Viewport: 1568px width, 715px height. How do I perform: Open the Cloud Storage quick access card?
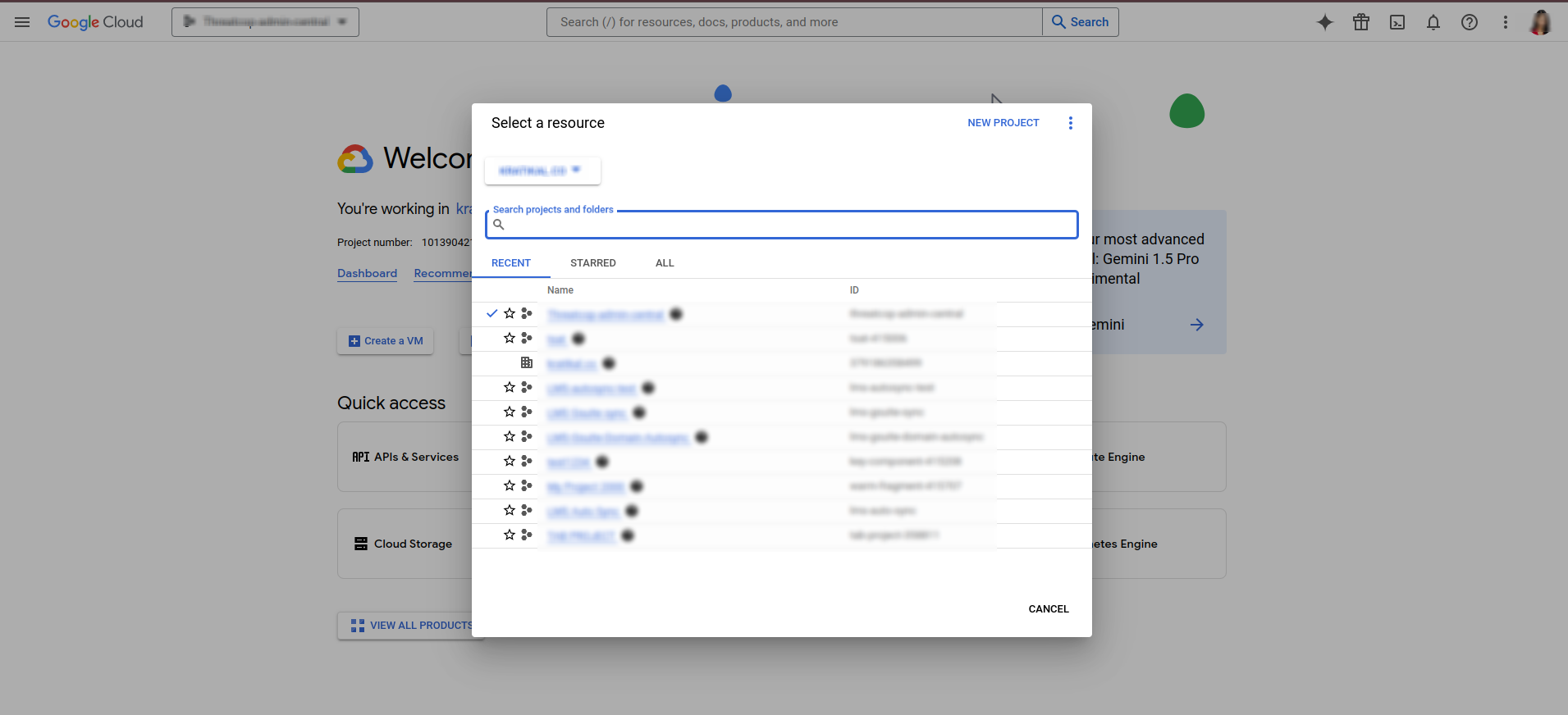point(405,544)
